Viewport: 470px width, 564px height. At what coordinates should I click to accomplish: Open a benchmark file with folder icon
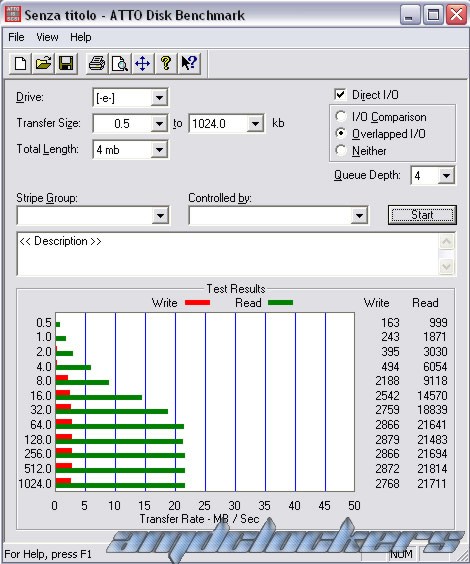[43, 64]
